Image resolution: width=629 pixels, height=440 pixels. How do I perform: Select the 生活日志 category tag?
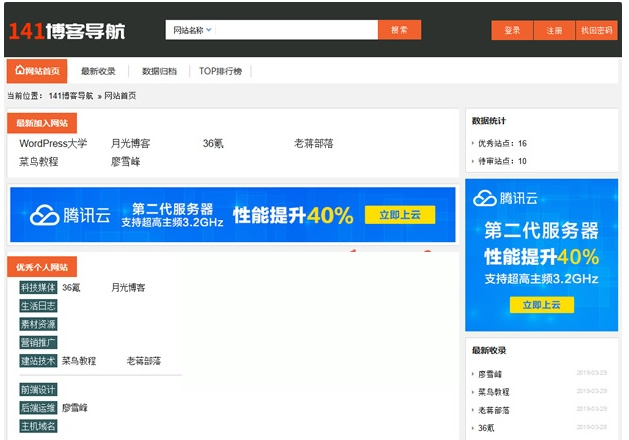click(x=39, y=306)
